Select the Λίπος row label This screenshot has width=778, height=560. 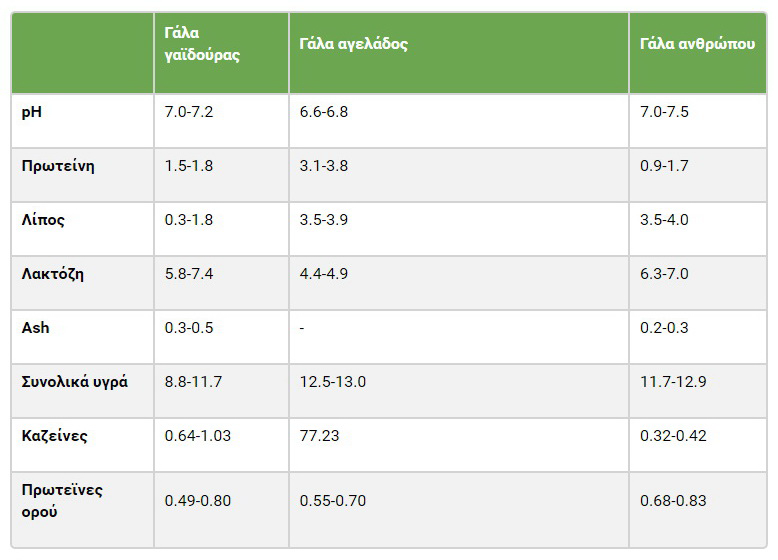click(x=43, y=220)
